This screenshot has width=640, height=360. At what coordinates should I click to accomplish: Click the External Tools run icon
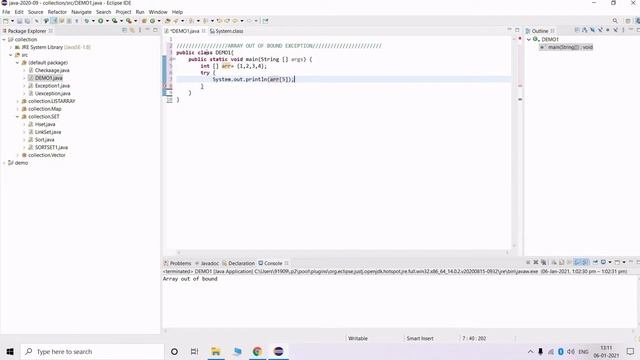129,21
